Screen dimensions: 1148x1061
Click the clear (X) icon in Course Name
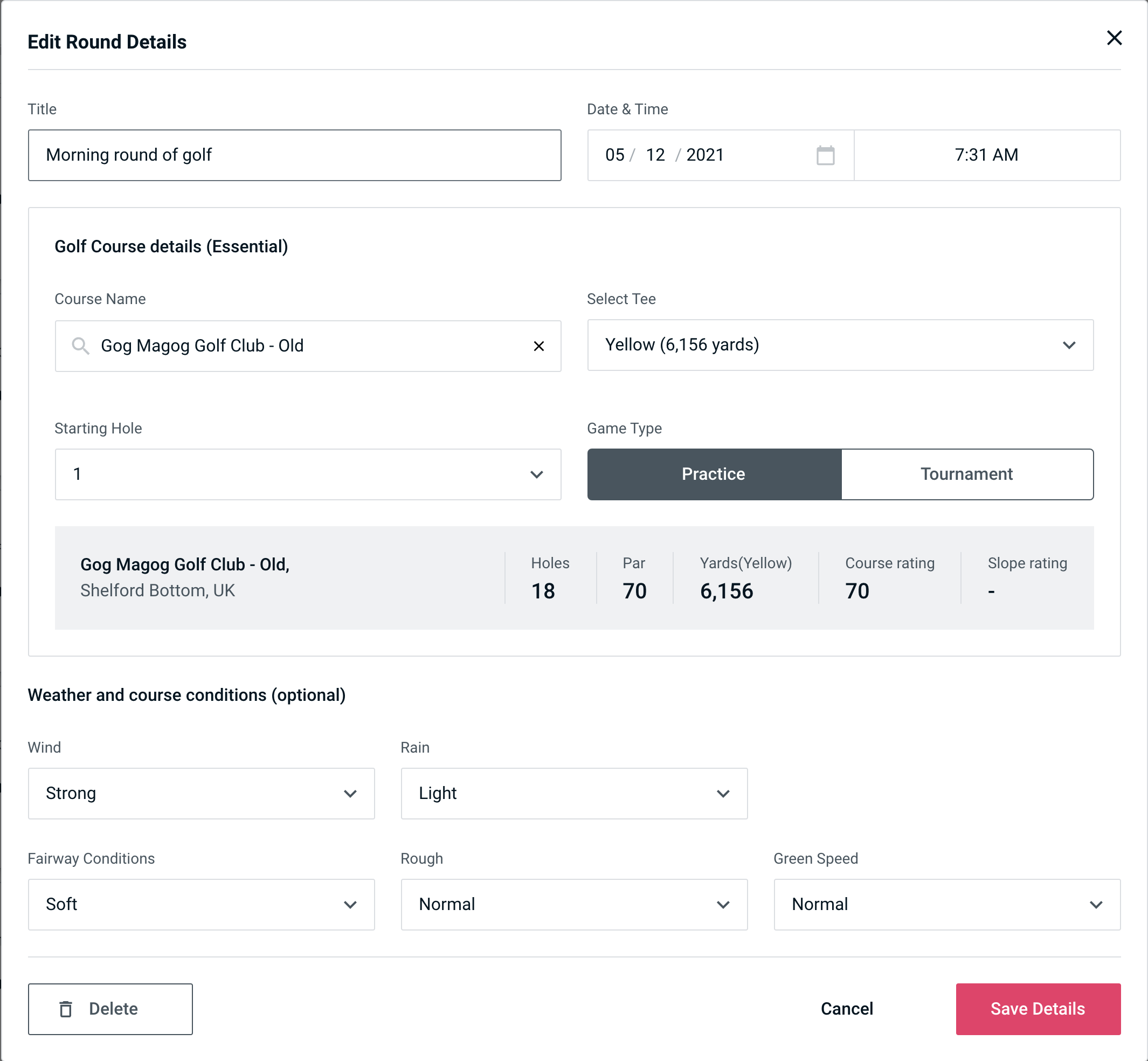[539, 345]
